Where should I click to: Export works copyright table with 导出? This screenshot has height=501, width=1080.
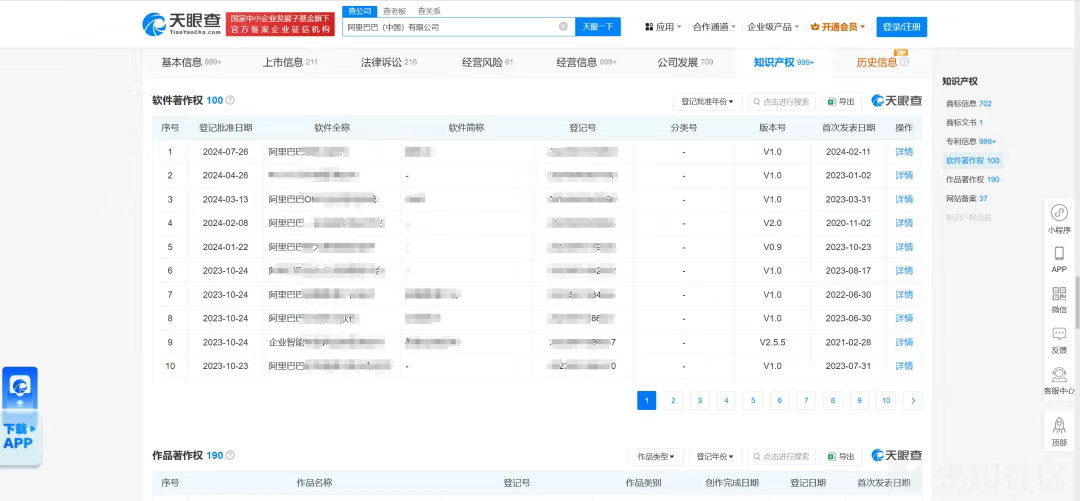pos(842,456)
